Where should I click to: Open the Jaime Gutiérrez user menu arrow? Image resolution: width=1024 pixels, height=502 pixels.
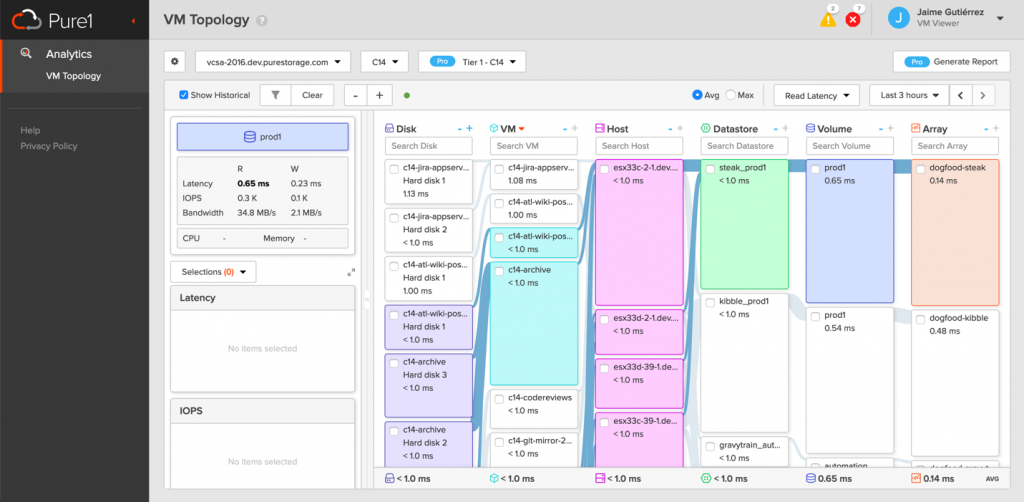(x=999, y=19)
